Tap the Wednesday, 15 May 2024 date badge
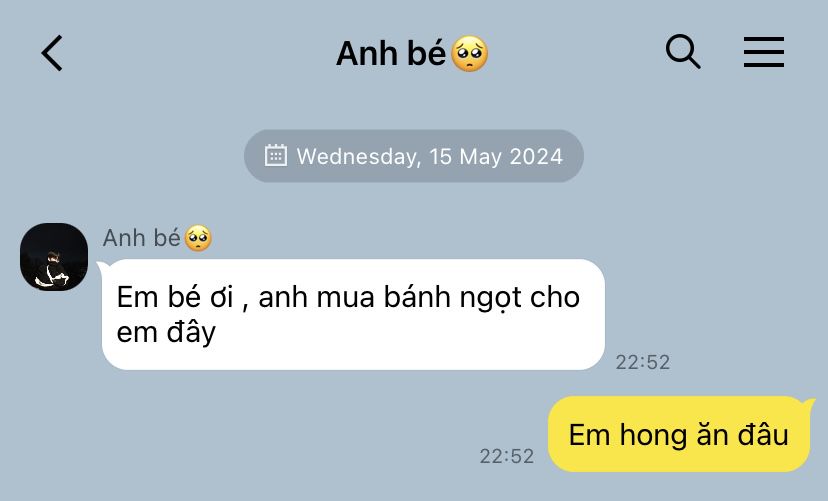This screenshot has height=501, width=828. 413,156
